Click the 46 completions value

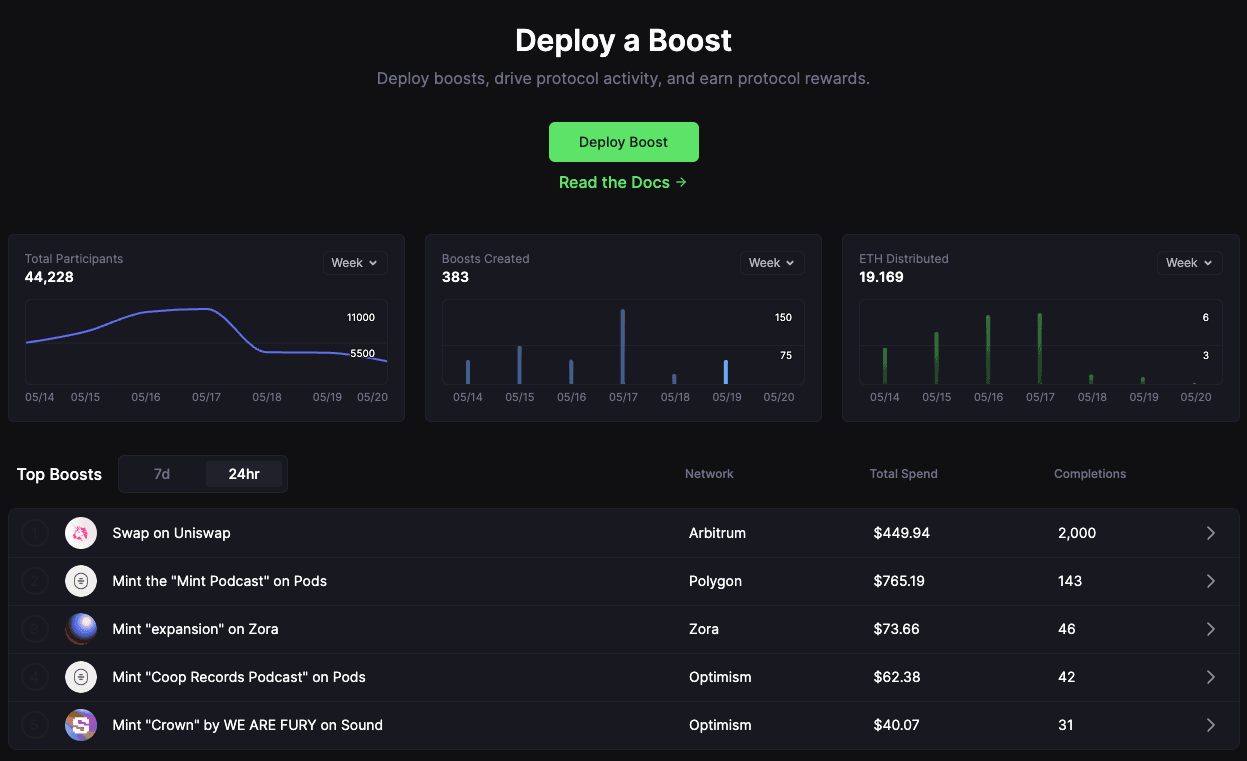pyautogui.click(x=1067, y=629)
